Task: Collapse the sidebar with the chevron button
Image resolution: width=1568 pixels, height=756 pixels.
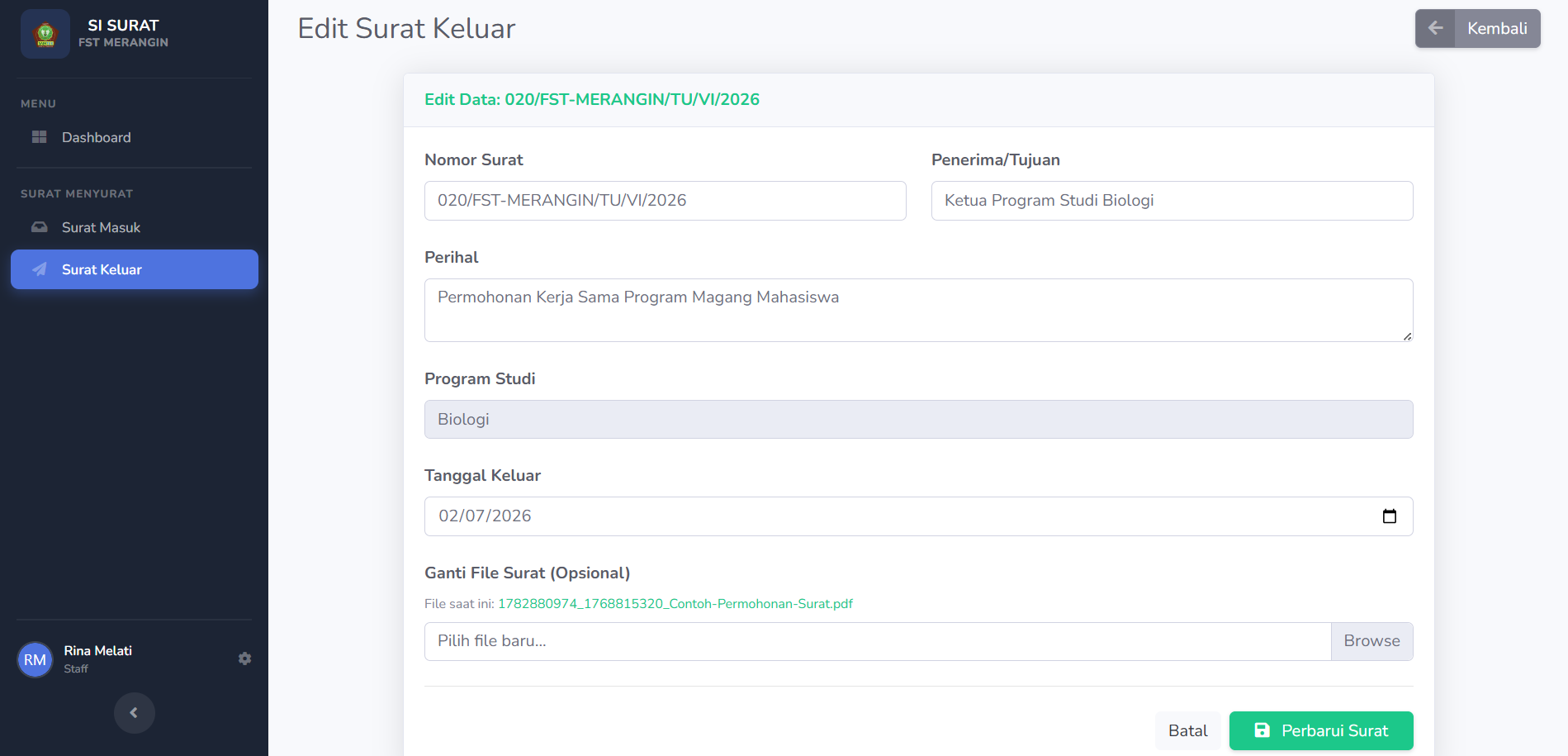Action: [x=134, y=712]
